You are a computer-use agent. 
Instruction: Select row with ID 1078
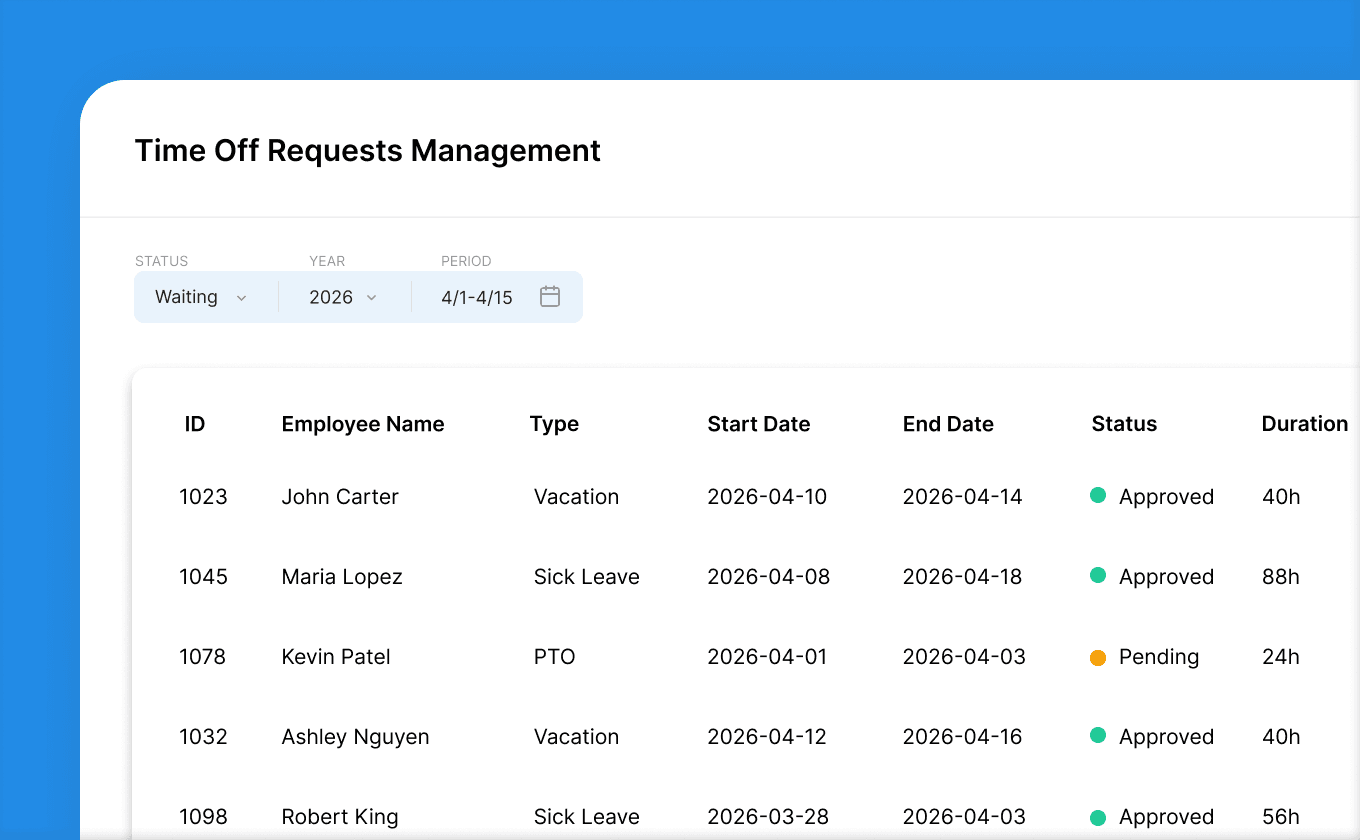[204, 657]
